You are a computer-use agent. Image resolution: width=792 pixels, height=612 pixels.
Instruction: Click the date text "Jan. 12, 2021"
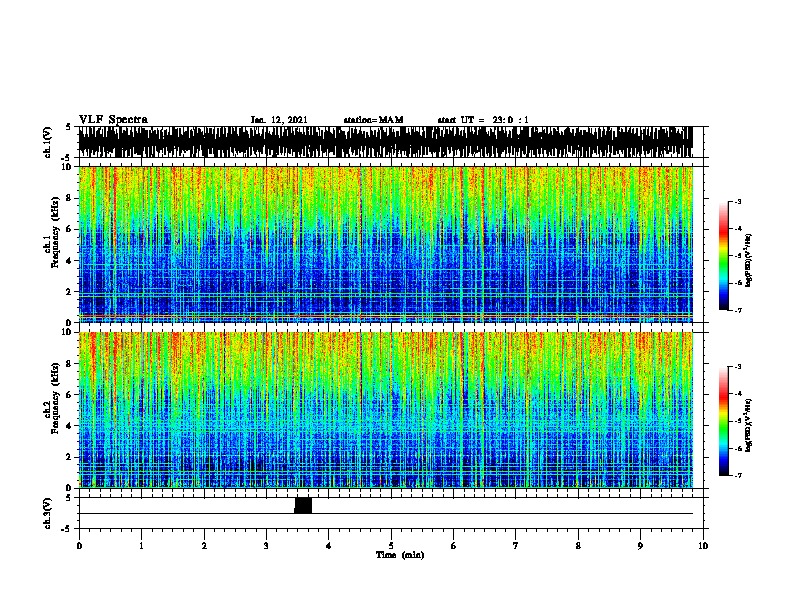point(279,120)
